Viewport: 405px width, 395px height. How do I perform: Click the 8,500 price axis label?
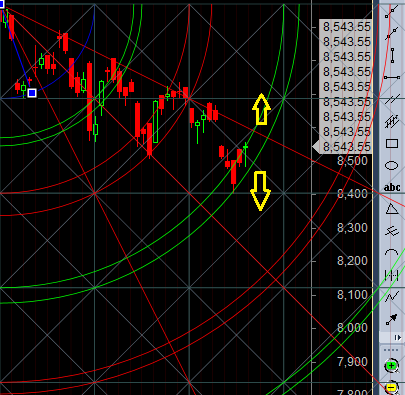tap(352, 161)
